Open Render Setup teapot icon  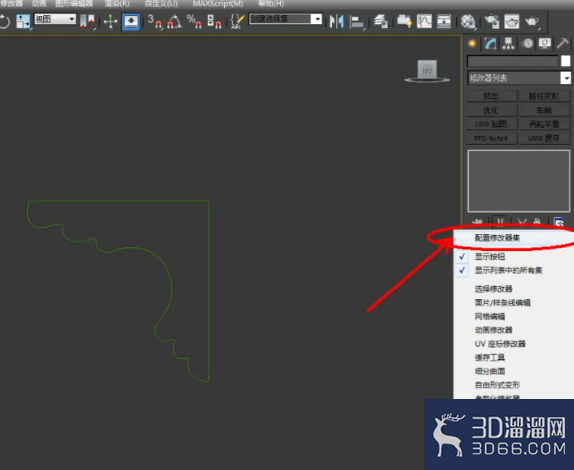pos(491,21)
